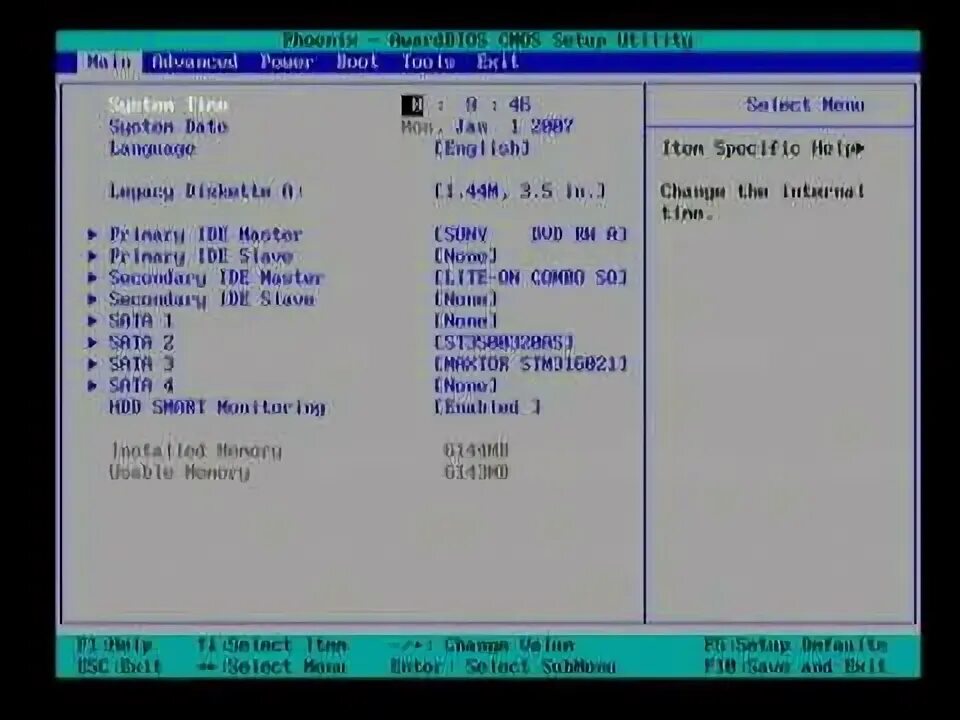
Task: Click [None] value for Secondary IDE Slave
Action: [465, 299]
